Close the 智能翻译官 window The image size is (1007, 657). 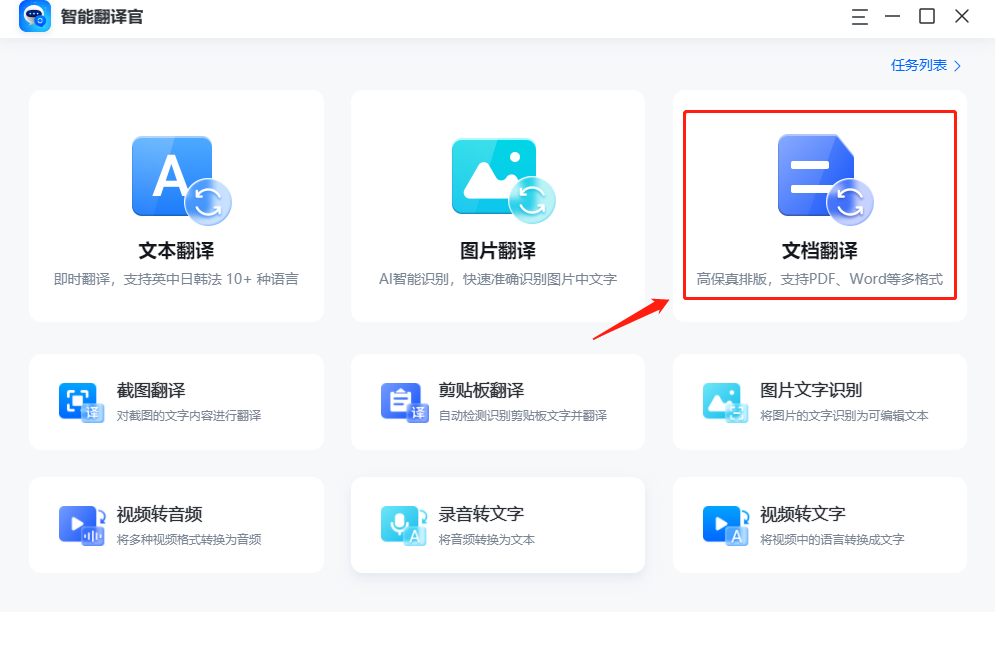click(x=961, y=16)
